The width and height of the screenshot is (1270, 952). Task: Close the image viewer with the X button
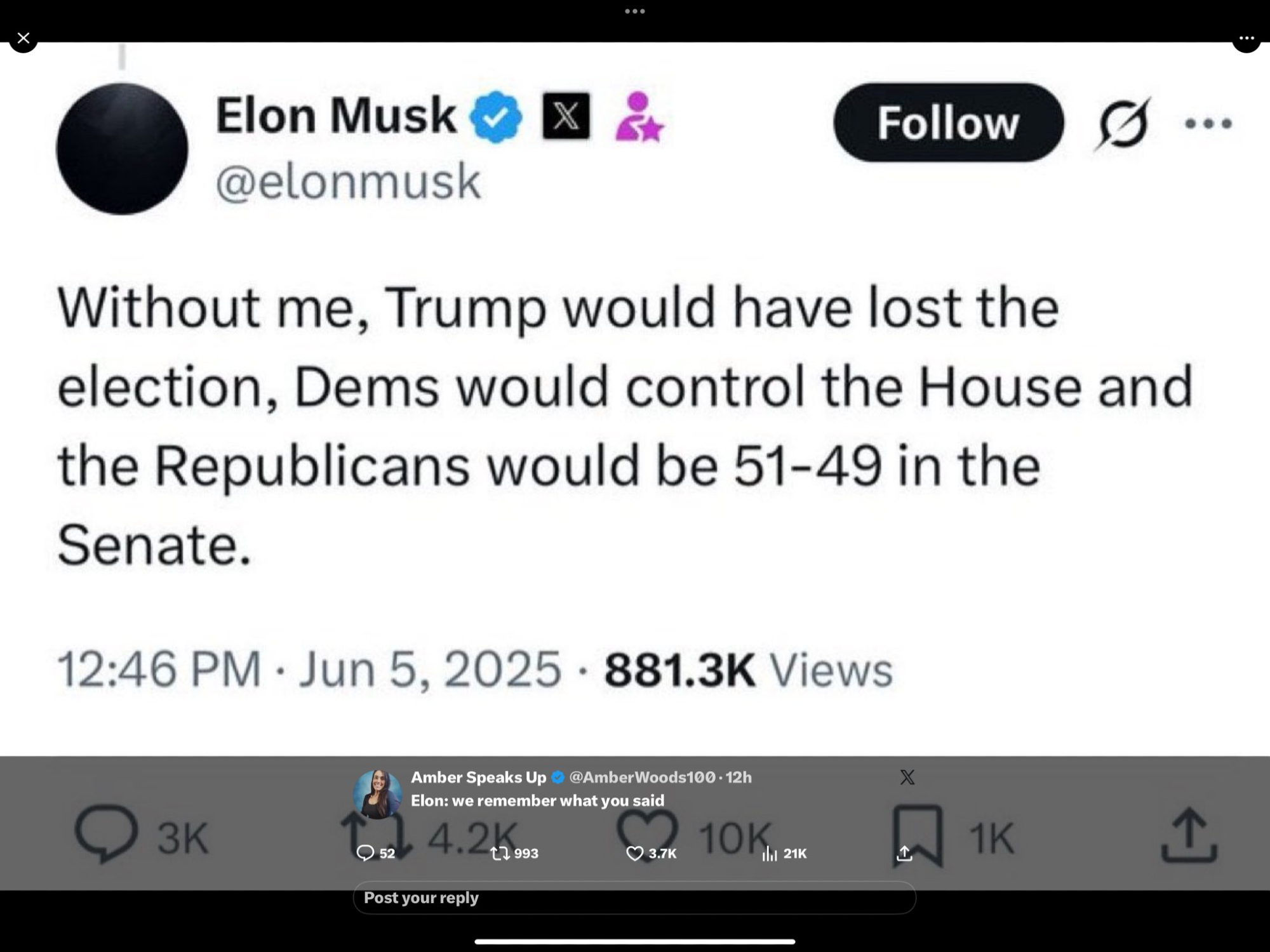(x=23, y=38)
